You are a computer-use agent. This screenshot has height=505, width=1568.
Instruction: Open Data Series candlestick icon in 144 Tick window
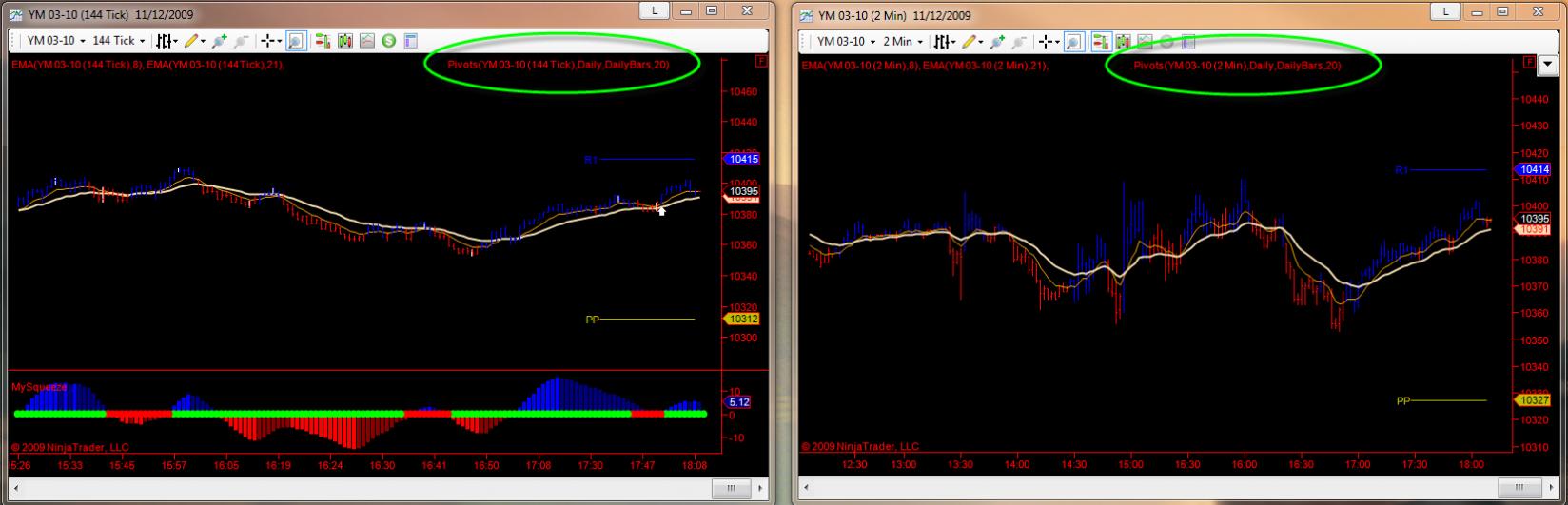344,41
